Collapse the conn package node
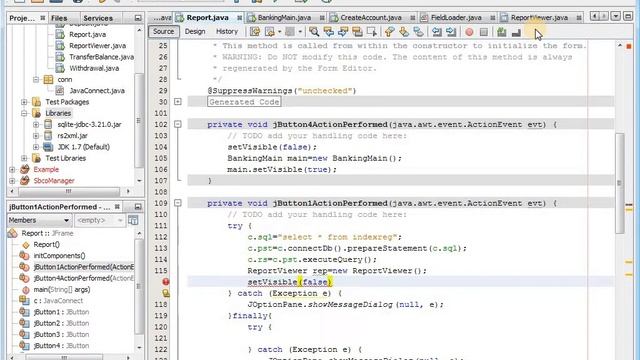The width and height of the screenshot is (640, 360). pos(36,79)
